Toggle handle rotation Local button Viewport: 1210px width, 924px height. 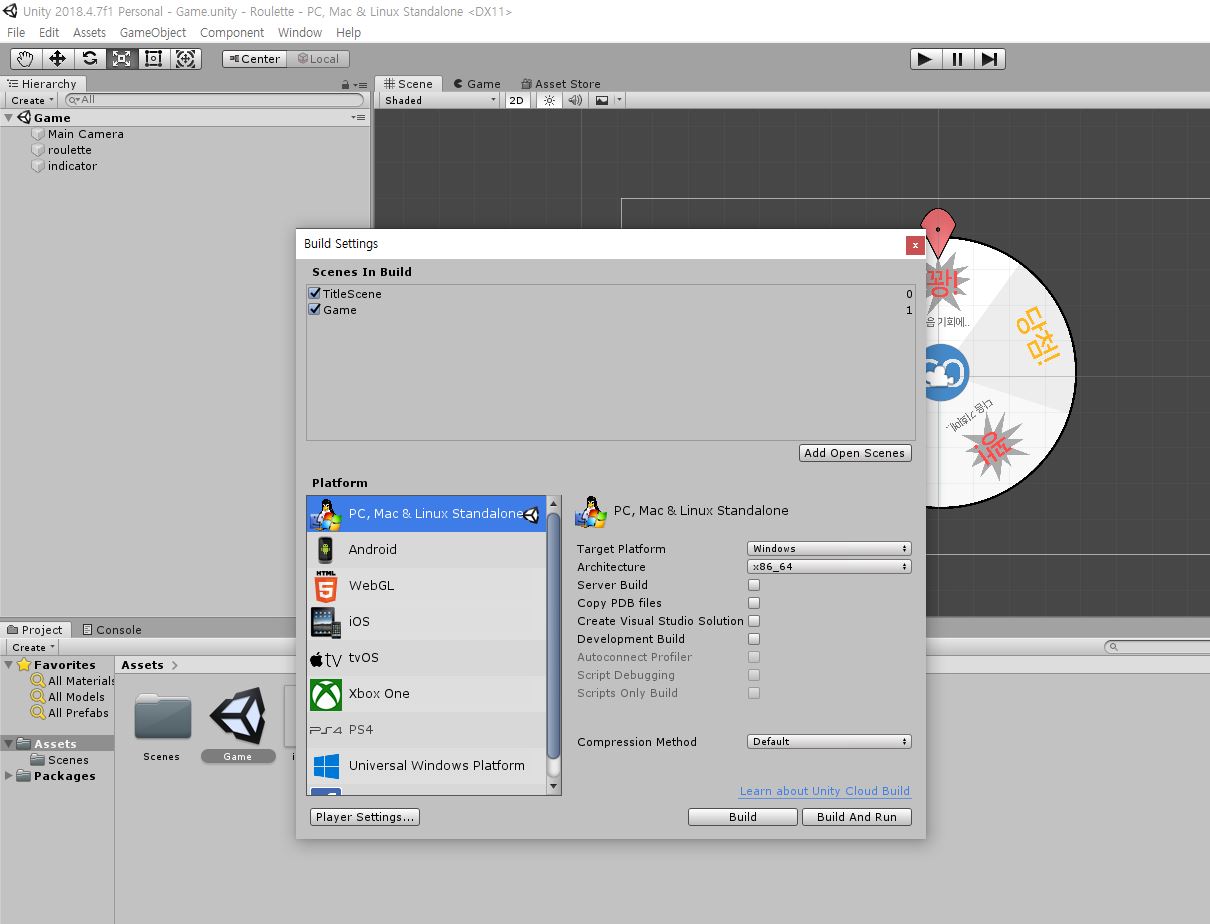[318, 59]
